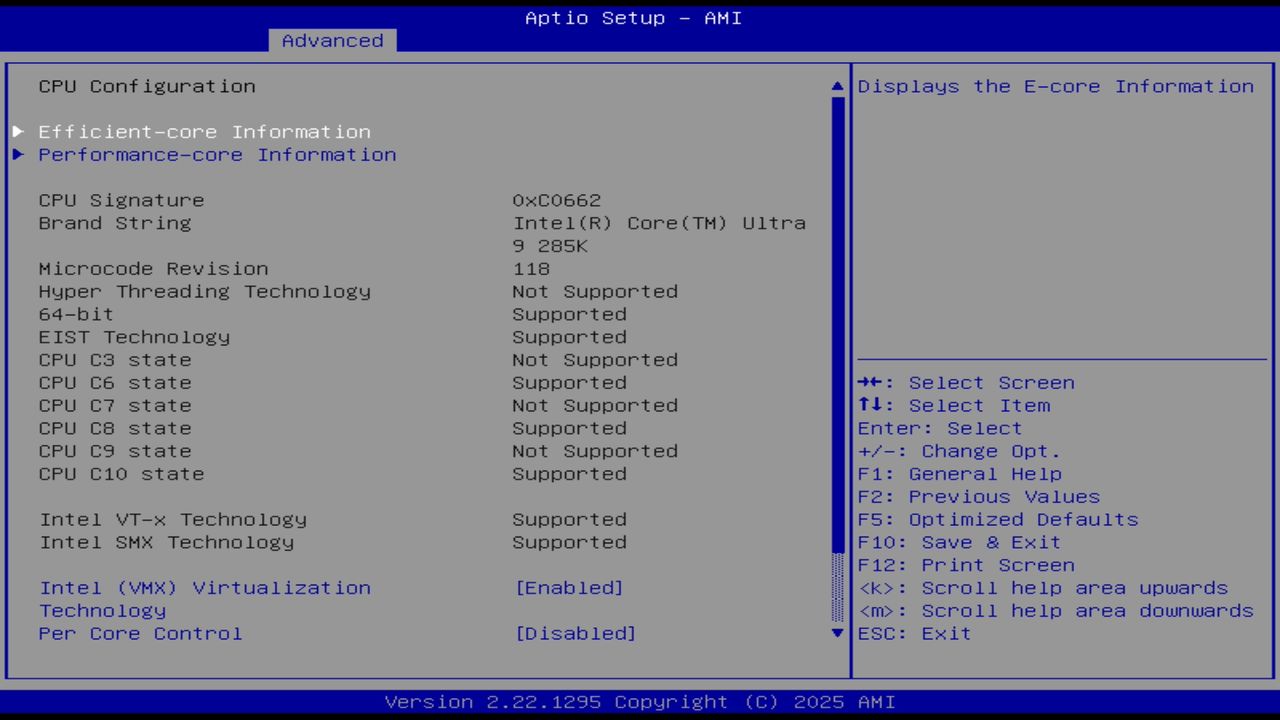
Task: Click the Efficient-core Information arrow marker
Action: tap(17, 131)
